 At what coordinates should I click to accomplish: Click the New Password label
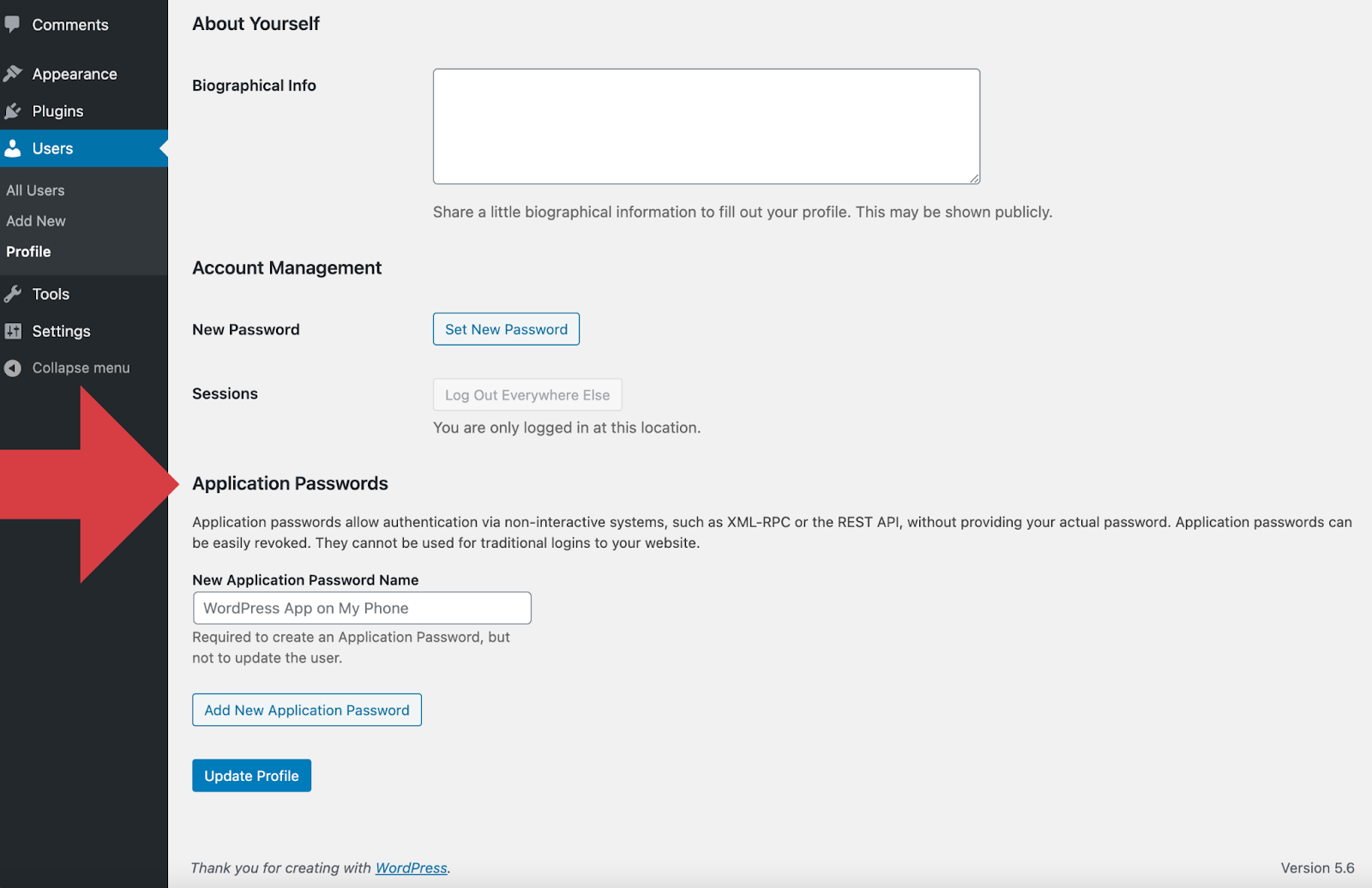(x=245, y=330)
